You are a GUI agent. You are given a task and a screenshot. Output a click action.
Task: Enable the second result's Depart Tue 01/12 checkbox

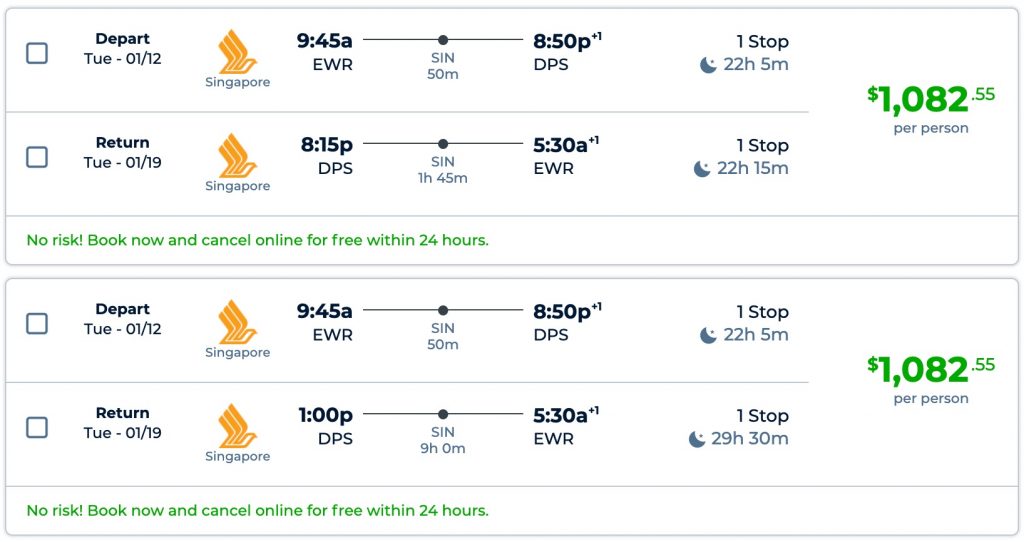tap(37, 323)
